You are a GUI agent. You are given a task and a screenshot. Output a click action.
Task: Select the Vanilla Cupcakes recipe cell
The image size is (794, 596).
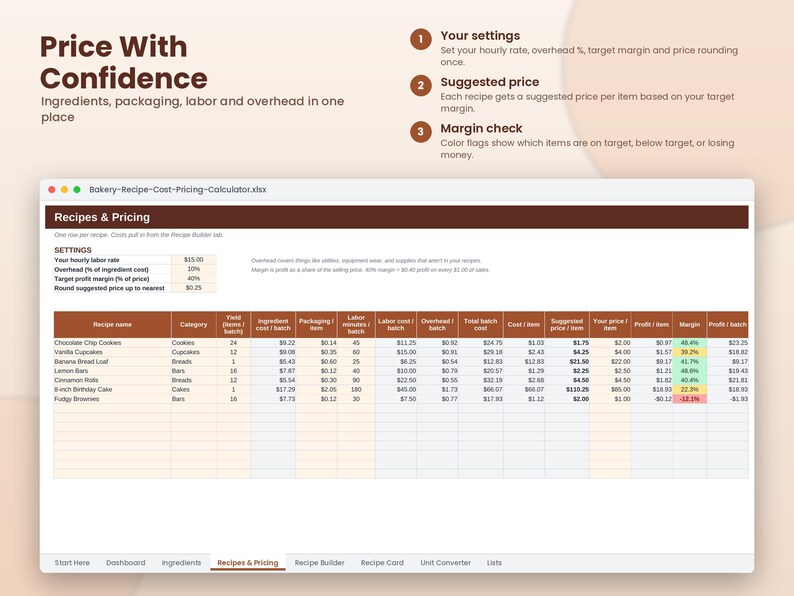tap(112, 352)
